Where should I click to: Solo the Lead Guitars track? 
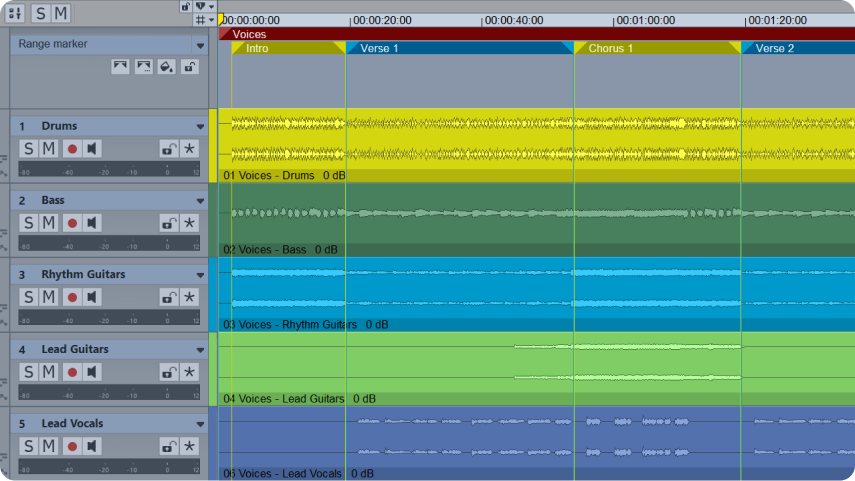click(x=29, y=372)
